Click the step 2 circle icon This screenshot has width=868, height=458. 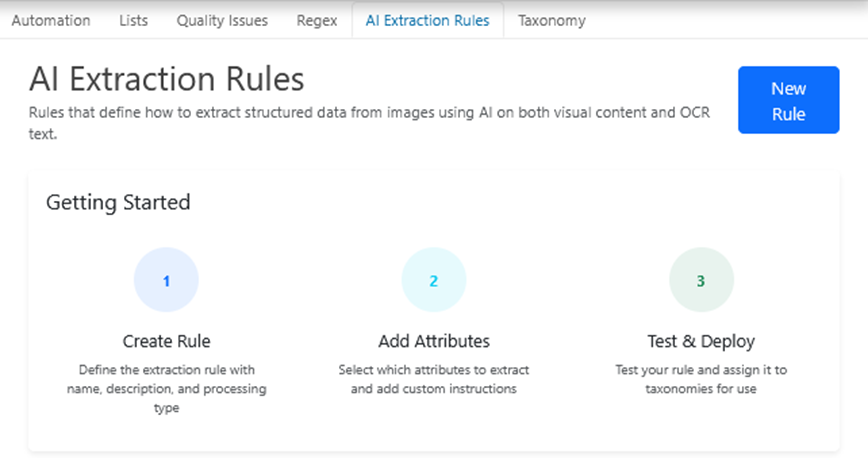(433, 281)
